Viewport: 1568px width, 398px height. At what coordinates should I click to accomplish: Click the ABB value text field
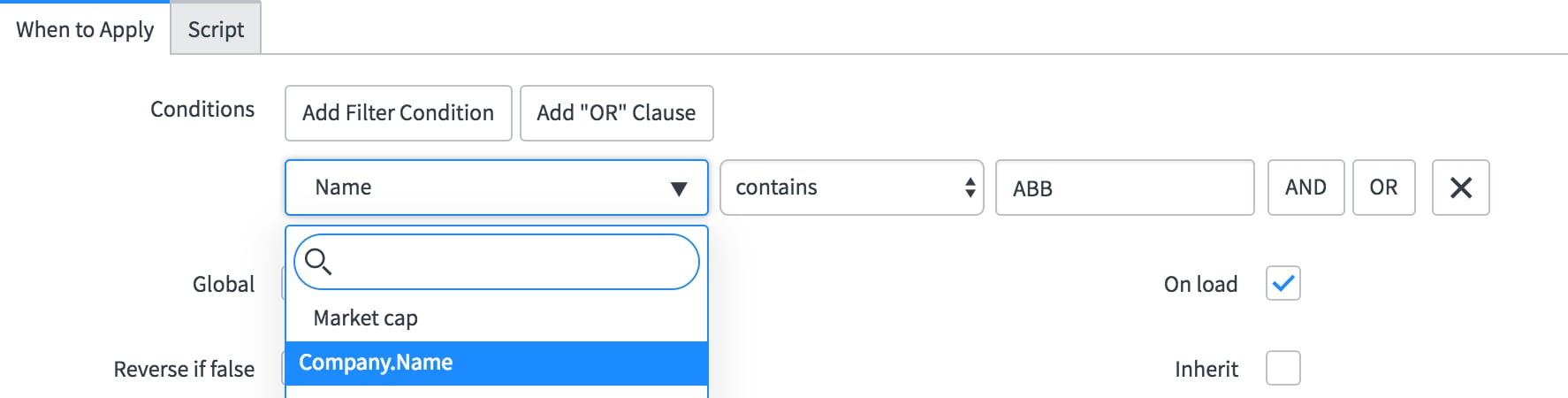1124,188
